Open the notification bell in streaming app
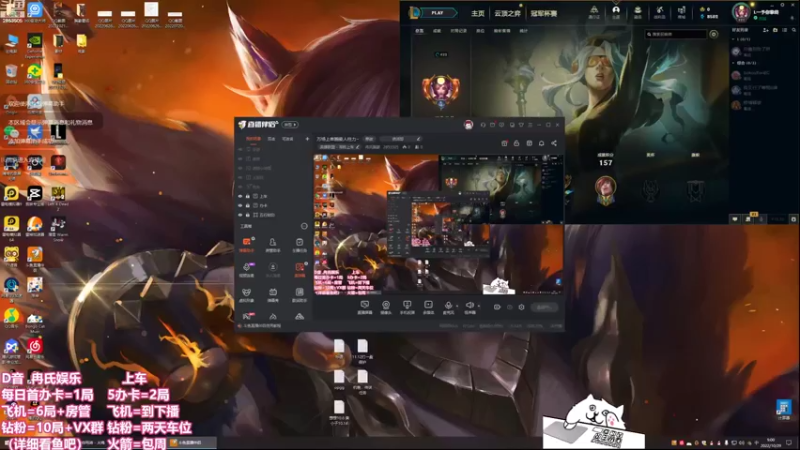This screenshot has height=450, width=800. tap(541, 143)
